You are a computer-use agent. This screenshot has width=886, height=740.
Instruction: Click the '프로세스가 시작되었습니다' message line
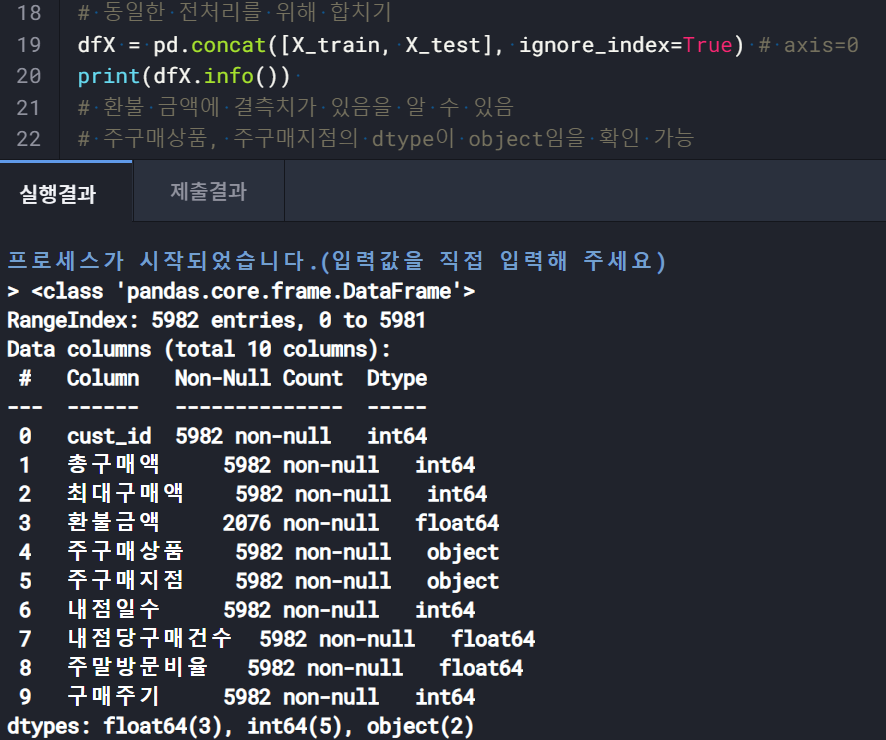pos(337,261)
